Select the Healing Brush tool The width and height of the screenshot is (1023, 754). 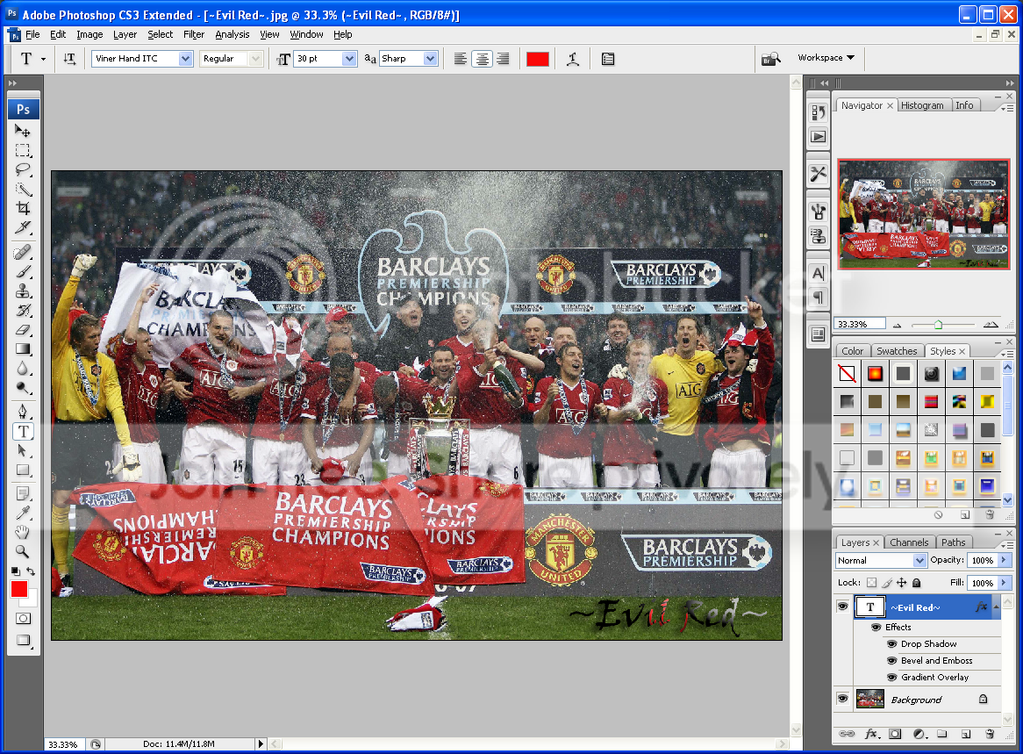tap(23, 252)
